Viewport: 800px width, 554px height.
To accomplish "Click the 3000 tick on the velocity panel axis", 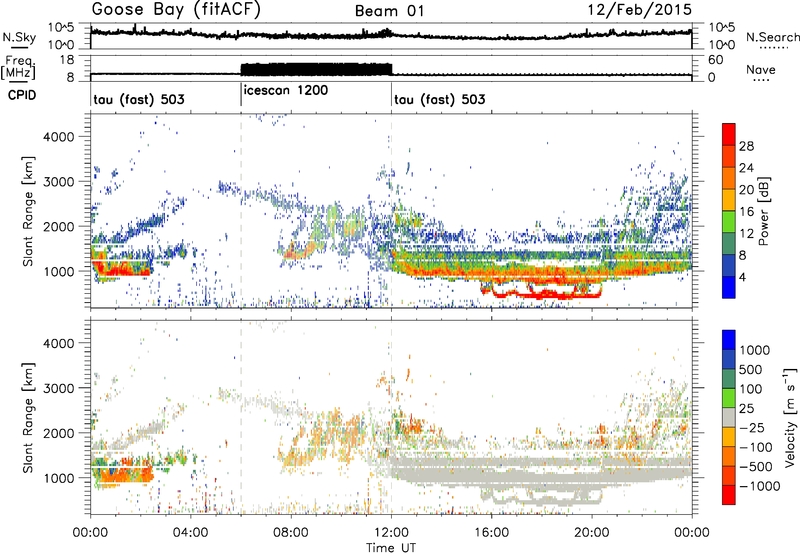I will pyautogui.click(x=58, y=388).
